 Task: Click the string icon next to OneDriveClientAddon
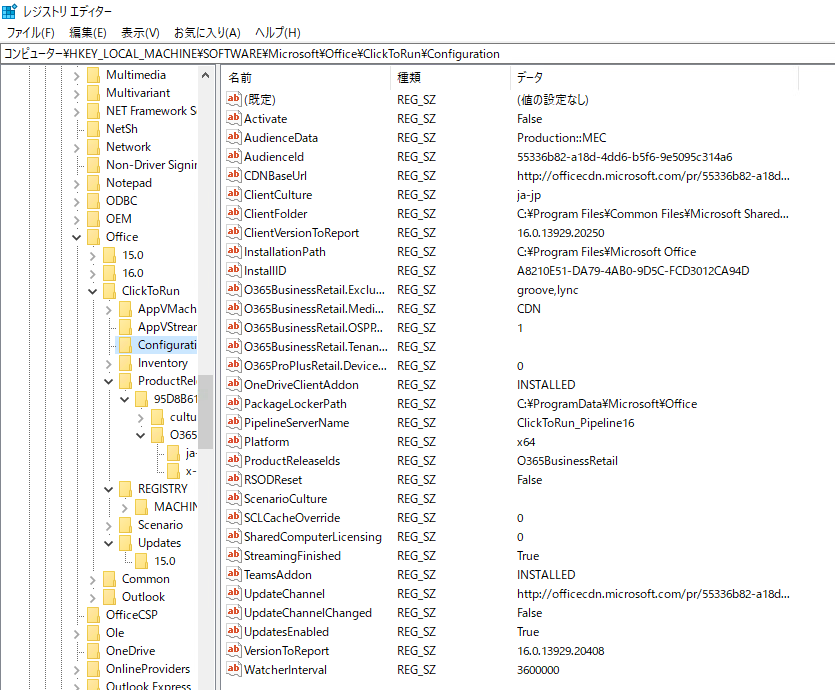pyautogui.click(x=234, y=384)
